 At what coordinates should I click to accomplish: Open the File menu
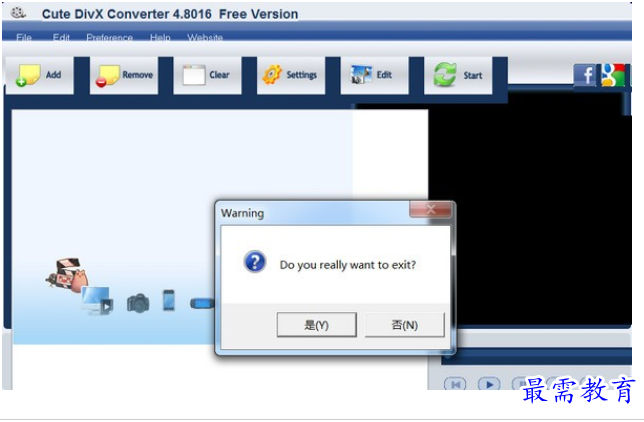tap(24, 37)
